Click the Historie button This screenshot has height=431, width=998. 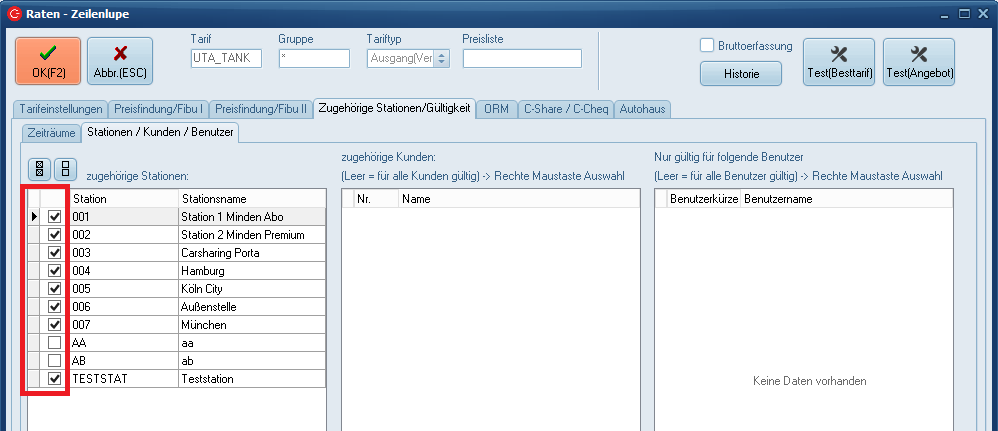[x=740, y=74]
